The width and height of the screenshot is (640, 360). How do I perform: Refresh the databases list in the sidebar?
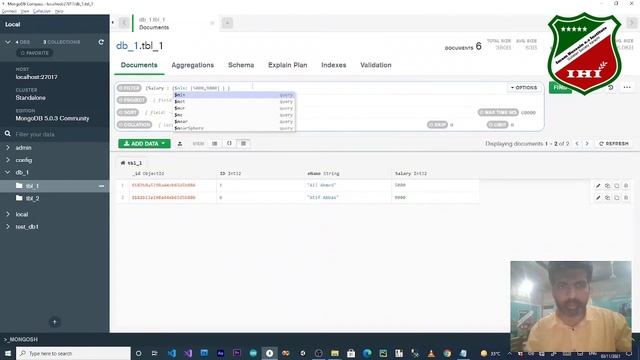[x=101, y=42]
